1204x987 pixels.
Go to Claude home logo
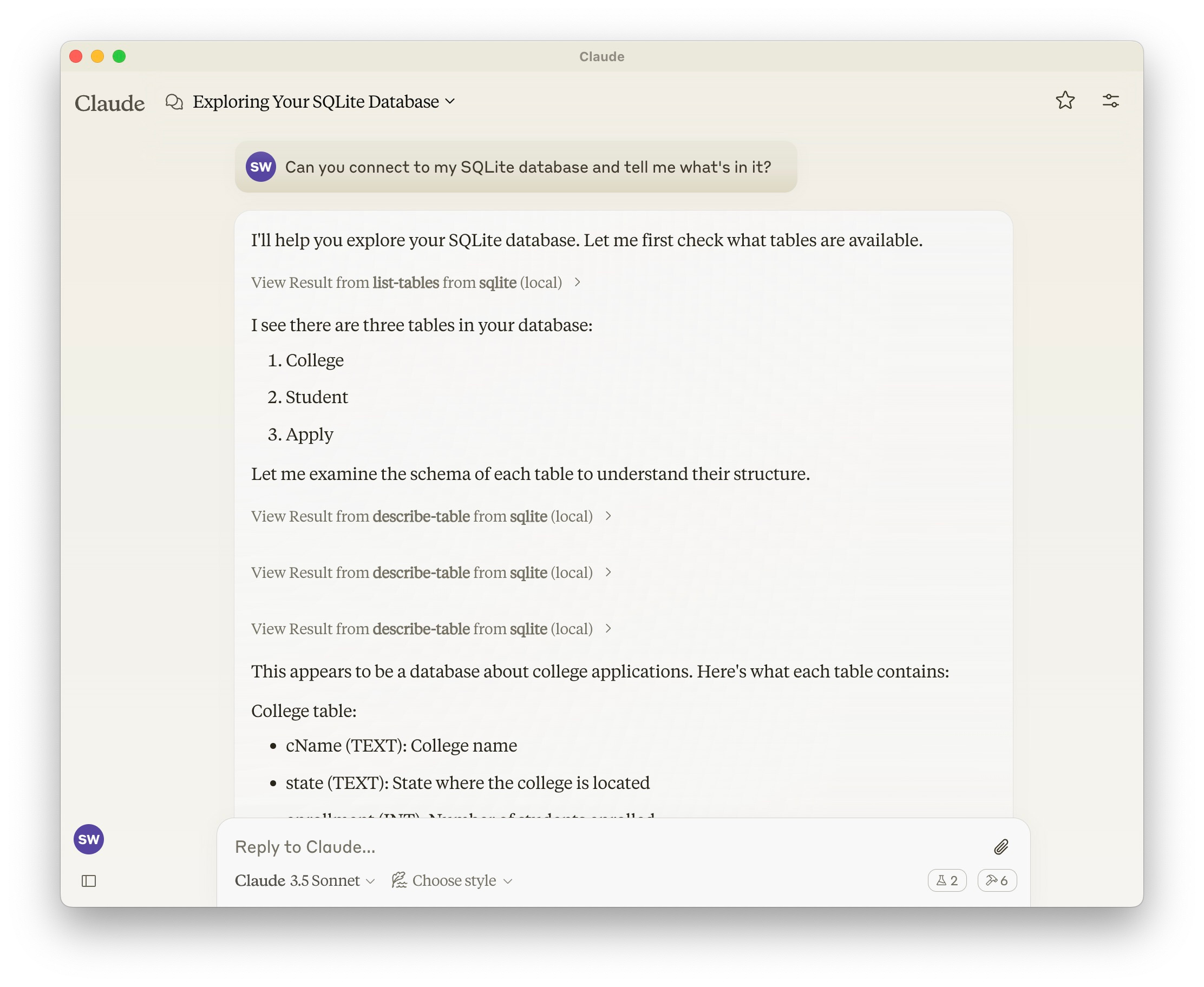pos(110,103)
